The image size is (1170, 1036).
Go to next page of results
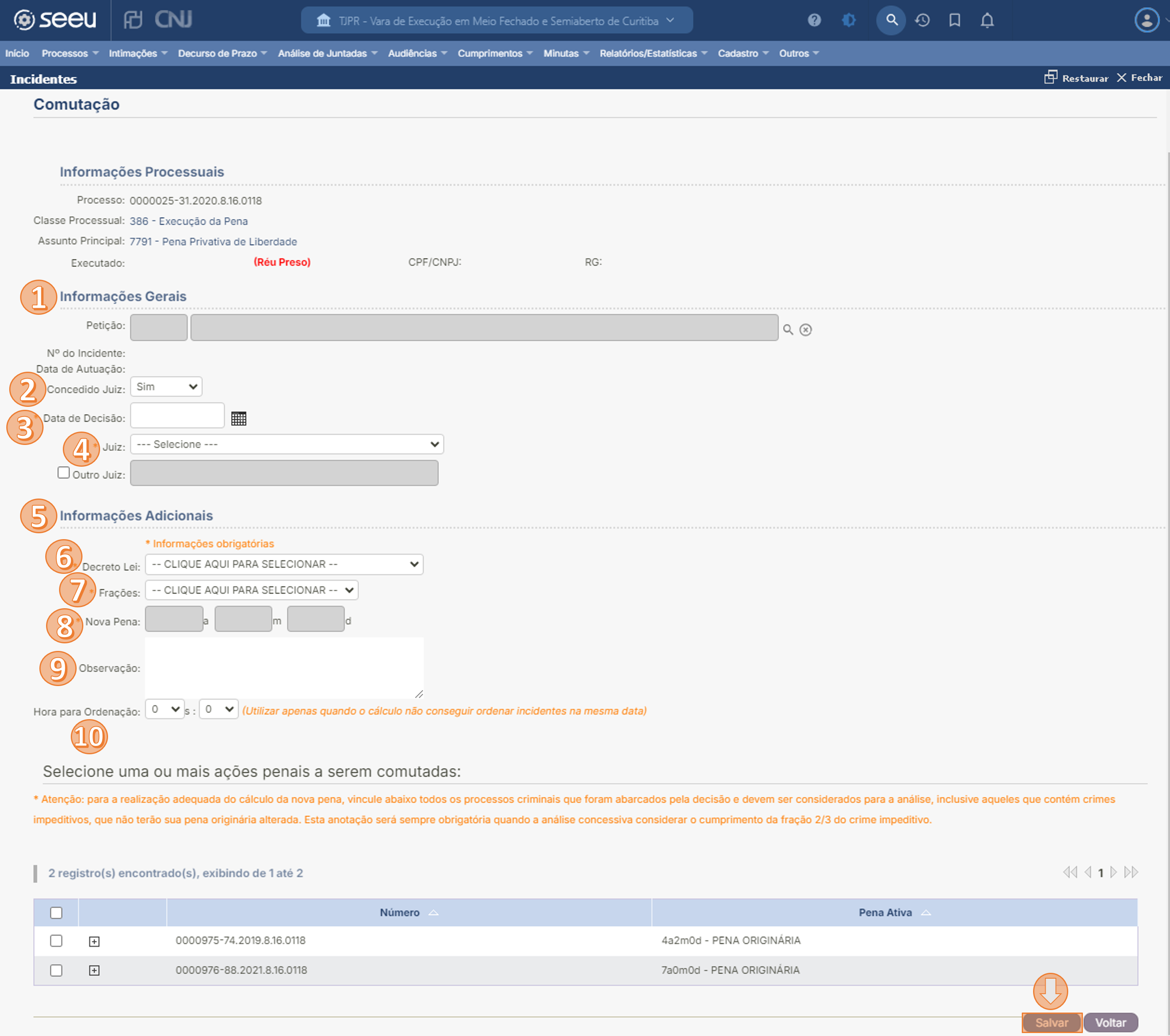click(1113, 872)
